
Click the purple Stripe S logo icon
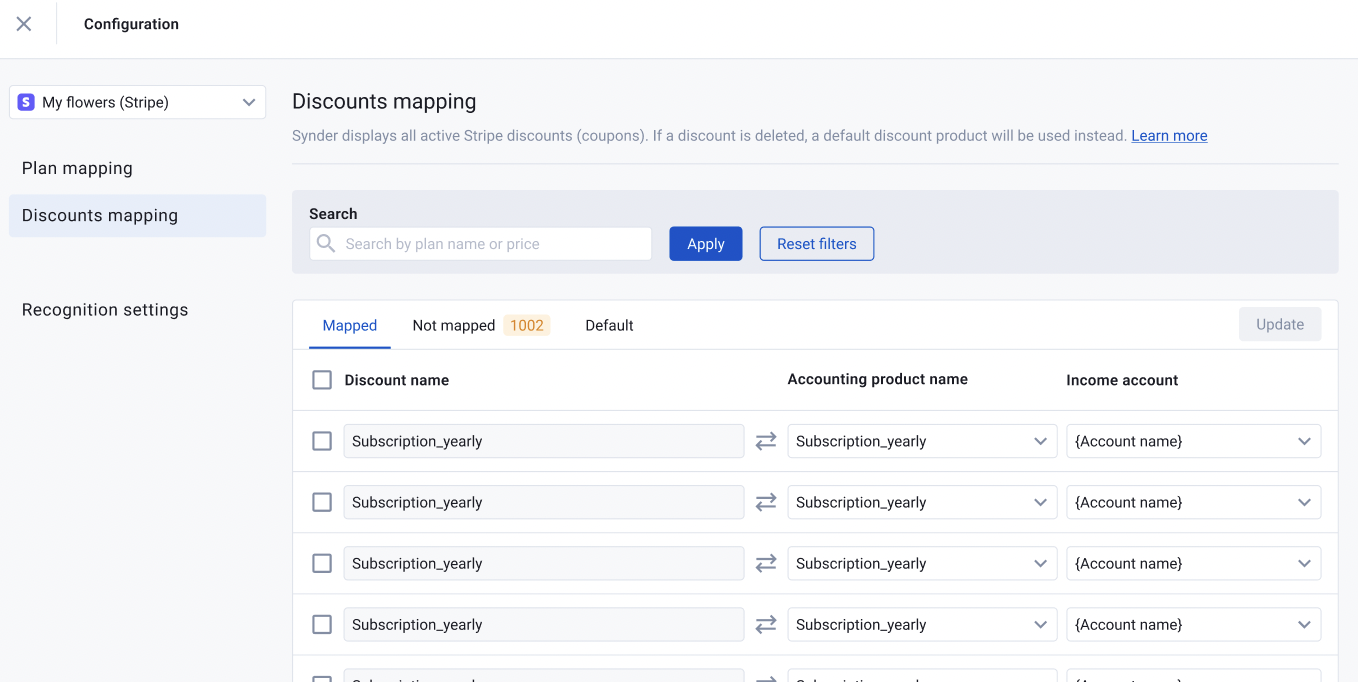[x=26, y=102]
